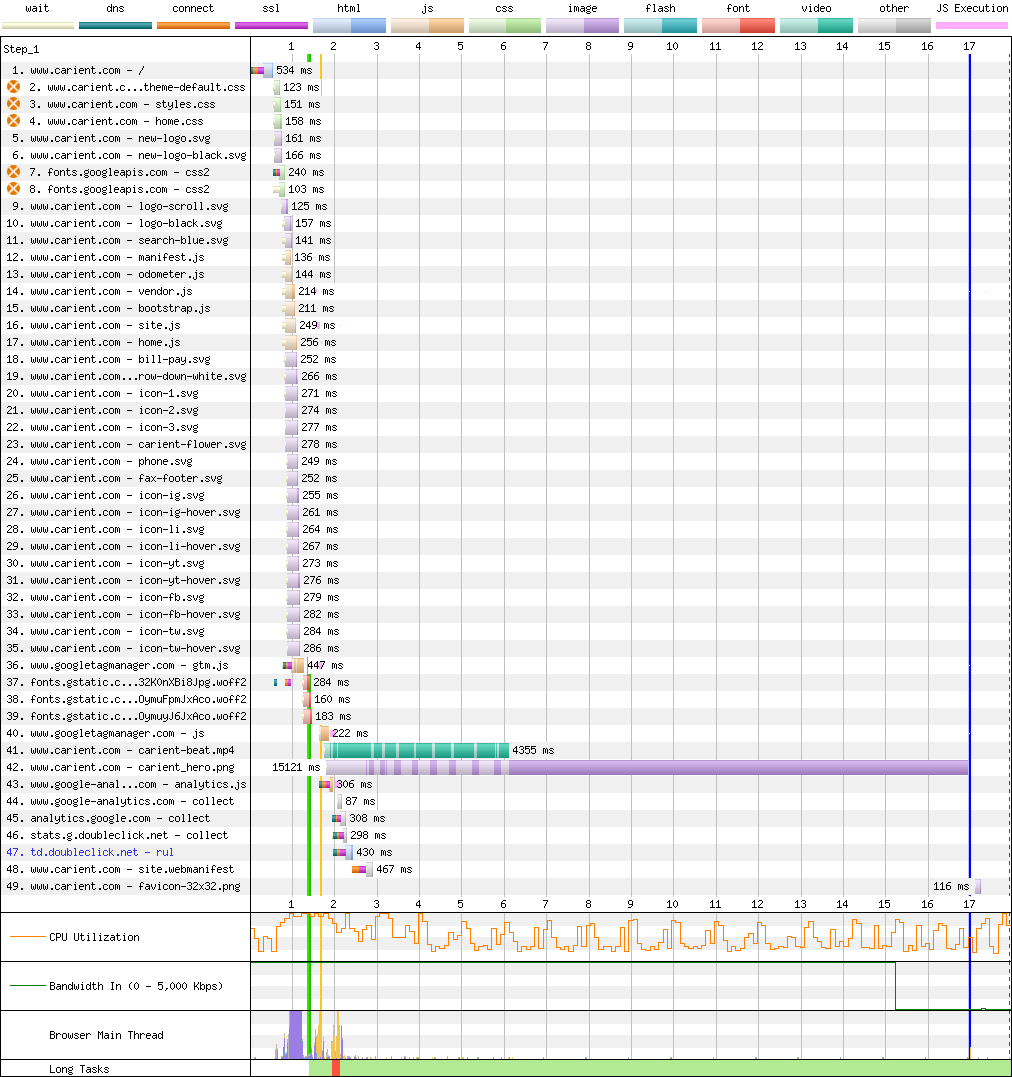Click the red block in Long Tasks strip
The width and height of the screenshot is (1012, 1077).
[336, 1068]
